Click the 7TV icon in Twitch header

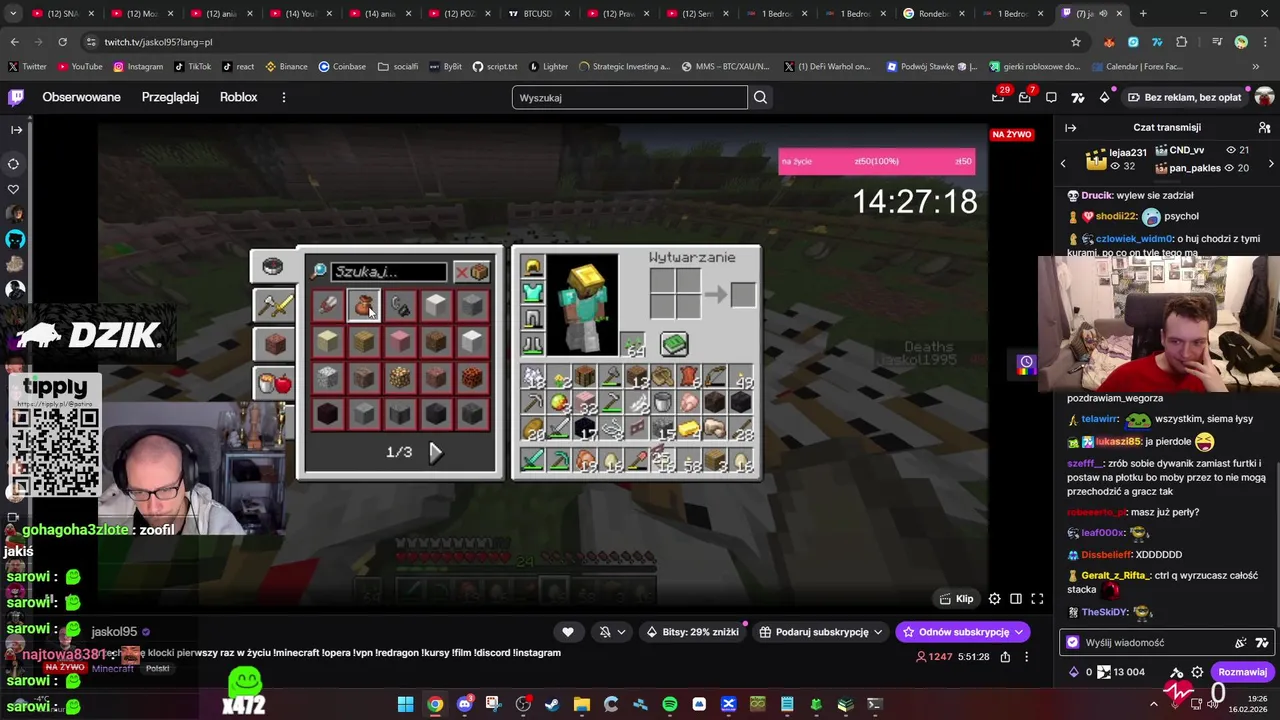click(1077, 97)
